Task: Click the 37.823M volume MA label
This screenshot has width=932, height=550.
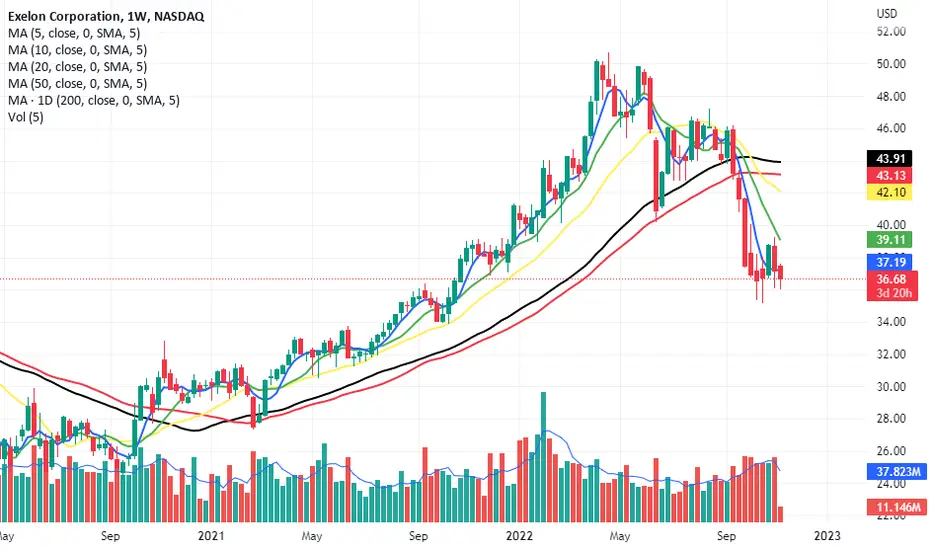Action: (897, 472)
